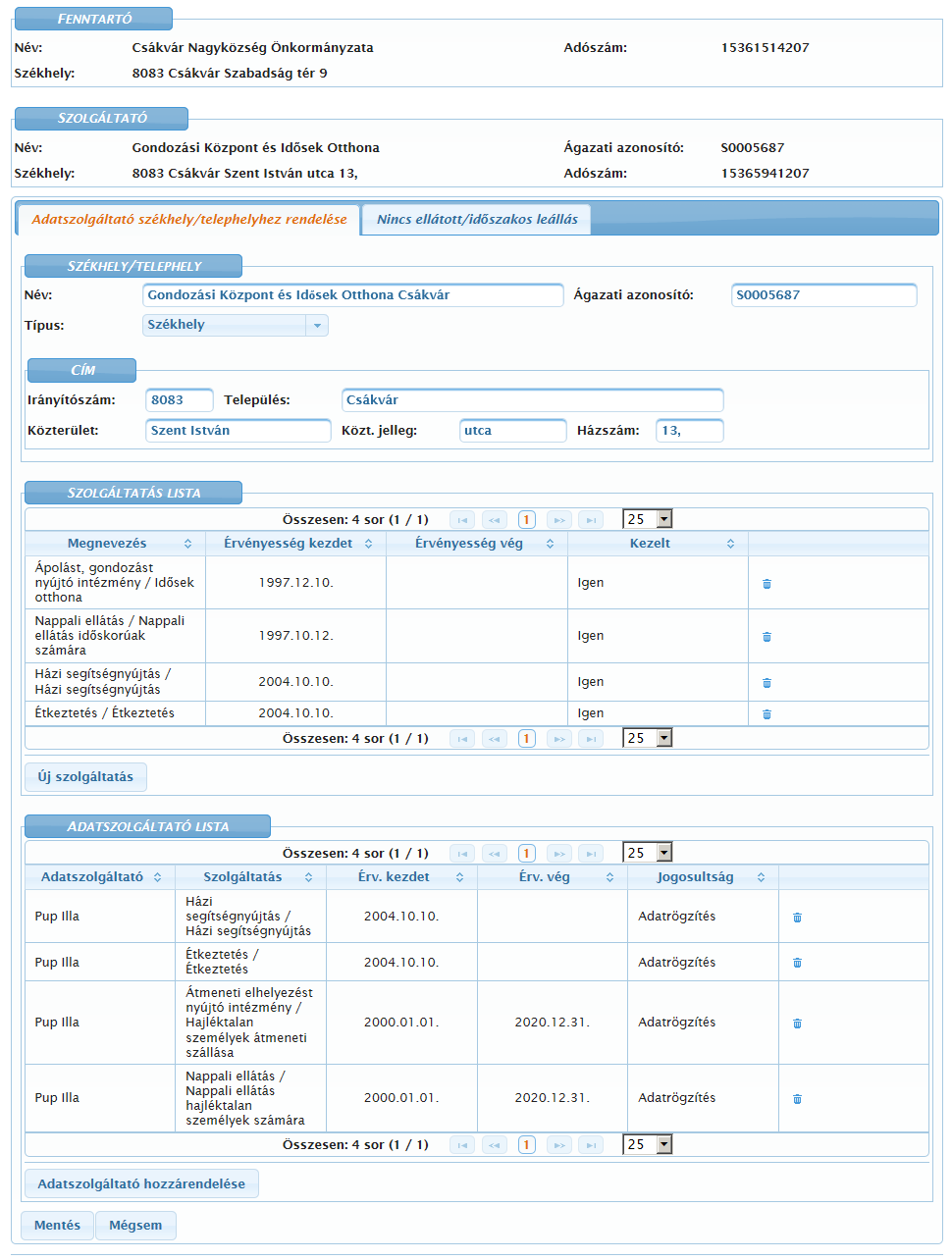The height and width of the screenshot is (1260, 952).
Task: Click Fenntartó adószám 15361514207
Action: tap(766, 48)
